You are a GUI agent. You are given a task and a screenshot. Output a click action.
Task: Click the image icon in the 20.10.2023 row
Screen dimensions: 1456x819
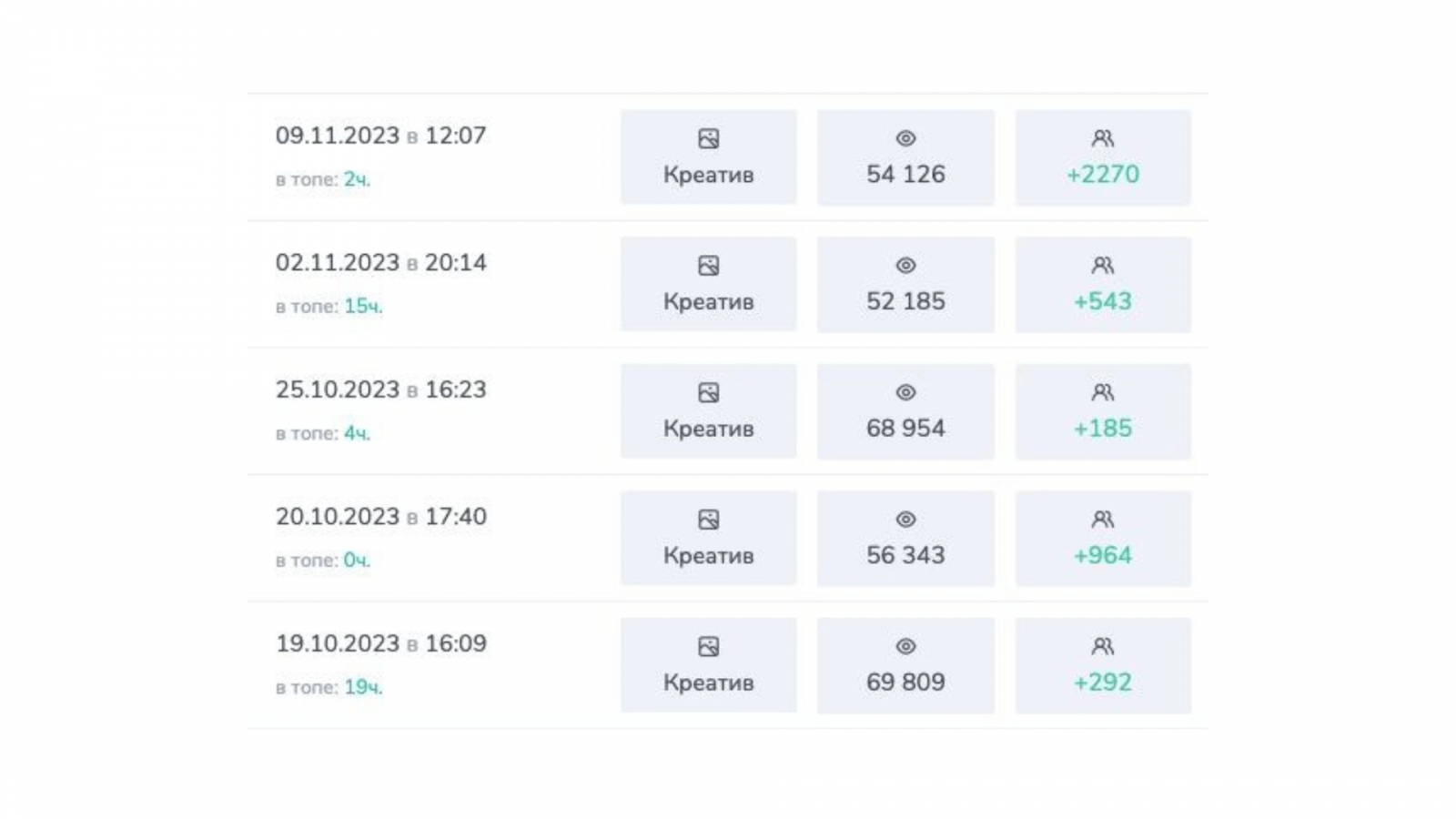pos(708,520)
